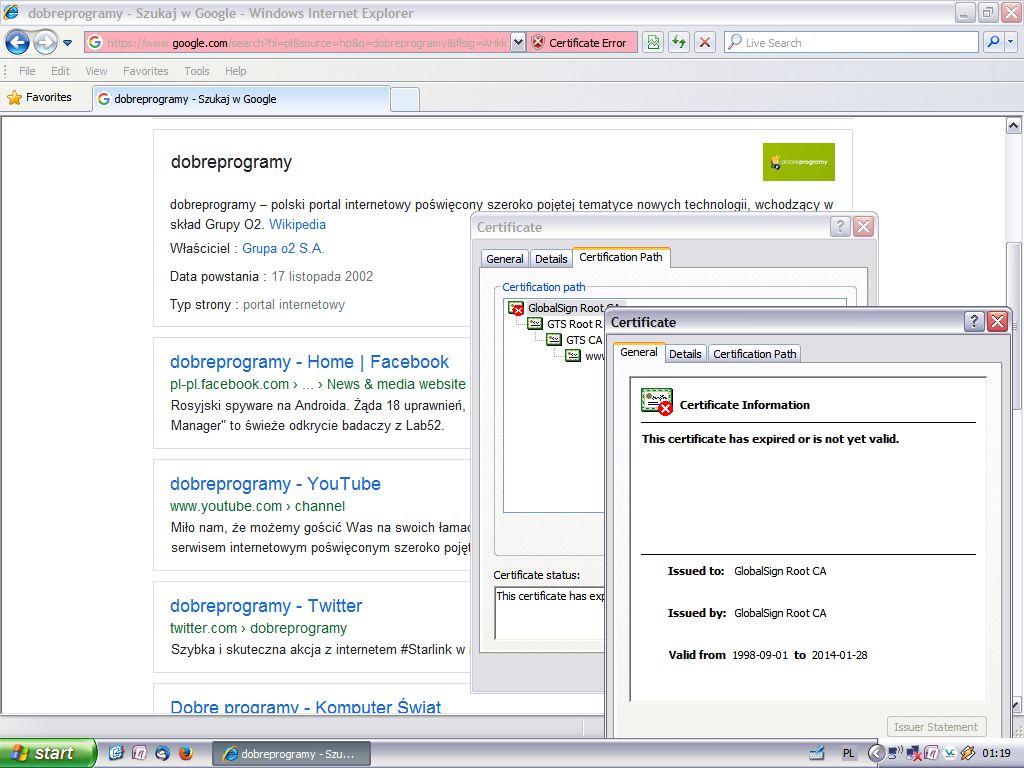Click the Refresh page icon

point(679,42)
